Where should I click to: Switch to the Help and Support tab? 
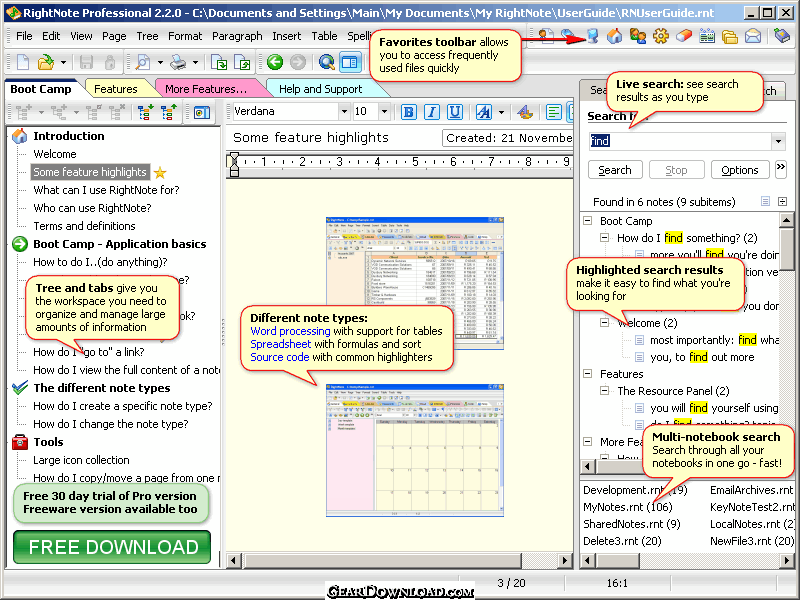click(320, 89)
